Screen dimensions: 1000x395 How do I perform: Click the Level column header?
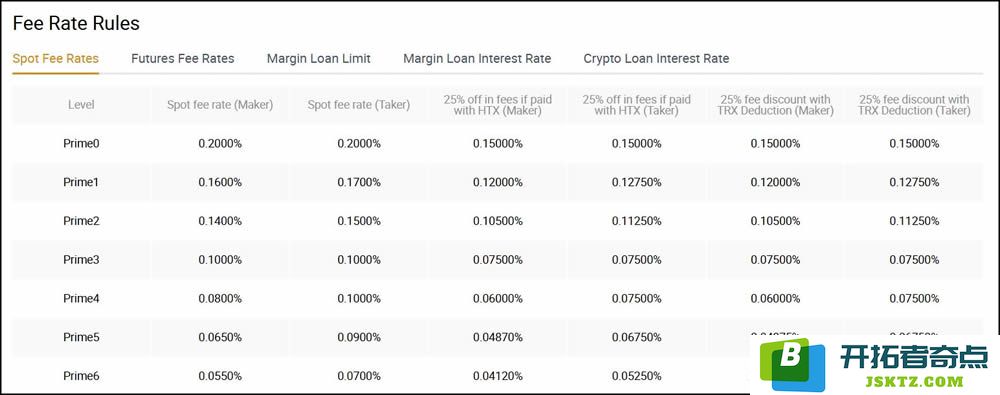pos(81,105)
